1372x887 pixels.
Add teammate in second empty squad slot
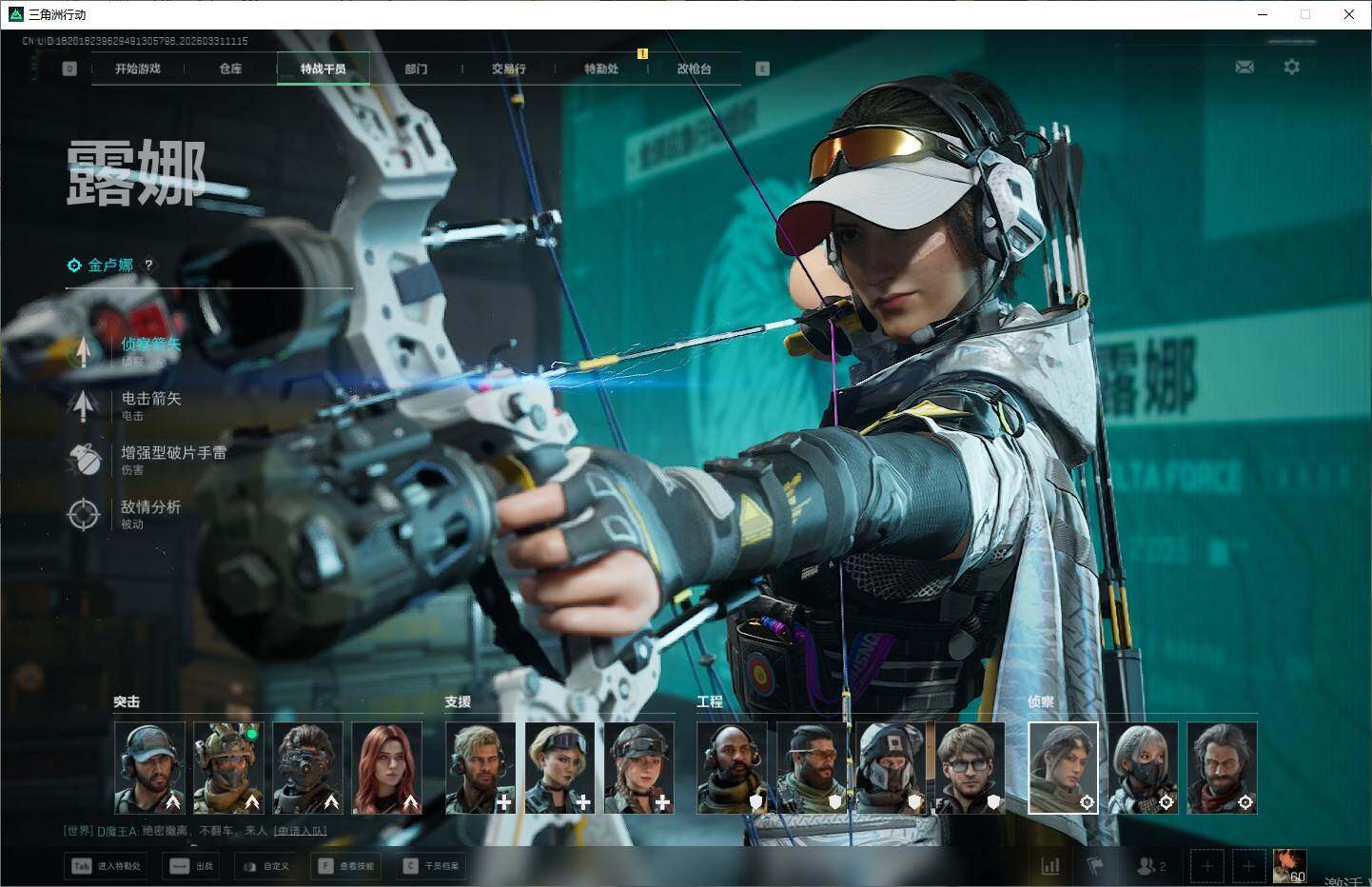(x=1247, y=866)
